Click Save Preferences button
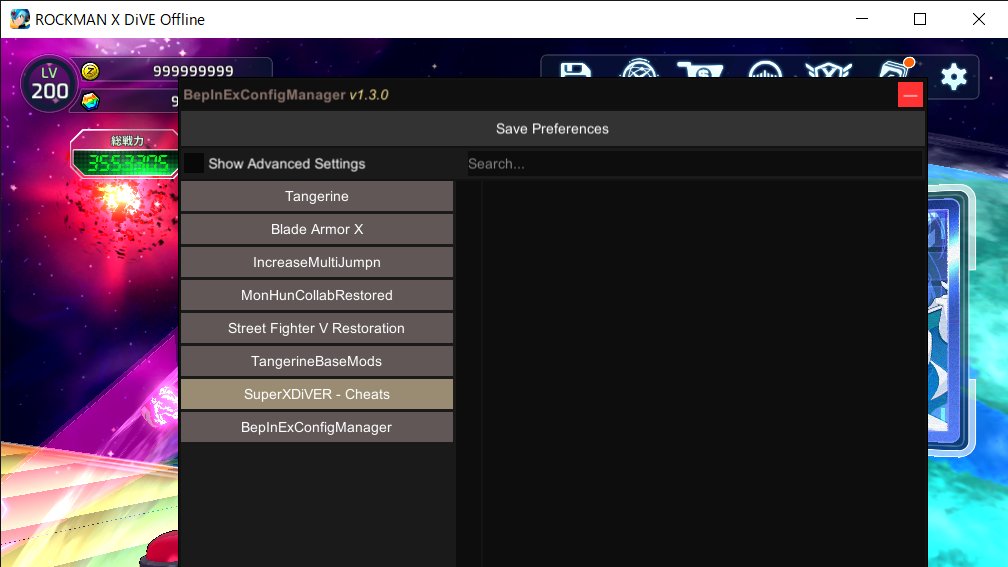The height and width of the screenshot is (567, 1008). [x=552, y=129]
